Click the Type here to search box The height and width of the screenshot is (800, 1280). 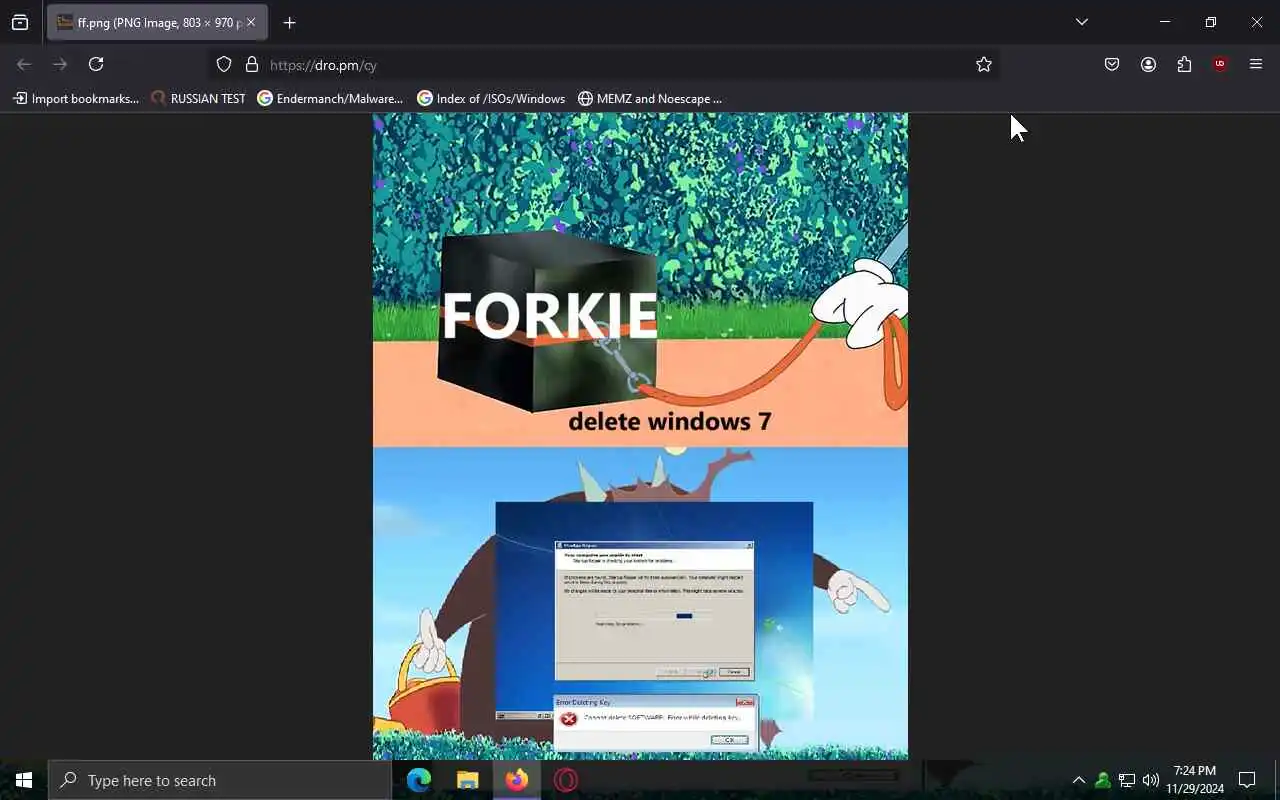pyautogui.click(x=220, y=780)
